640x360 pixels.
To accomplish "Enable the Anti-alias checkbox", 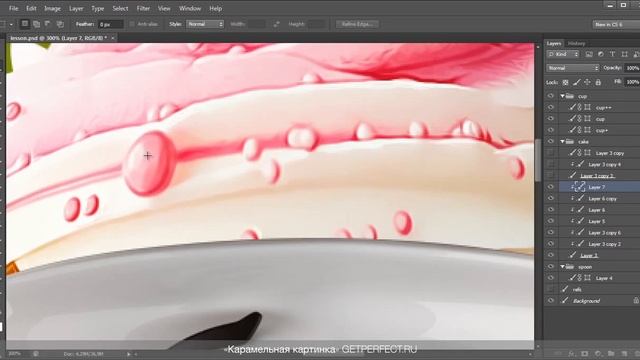I will (x=132, y=24).
